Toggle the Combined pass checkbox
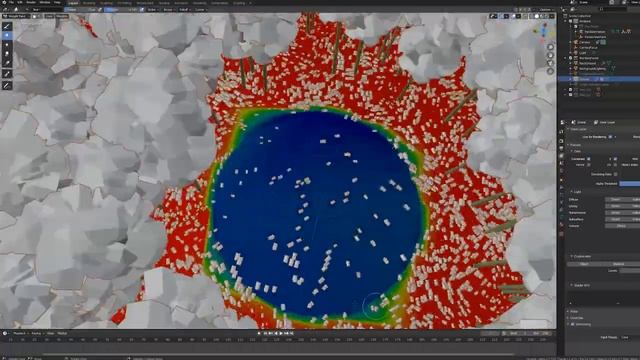 tap(589, 159)
